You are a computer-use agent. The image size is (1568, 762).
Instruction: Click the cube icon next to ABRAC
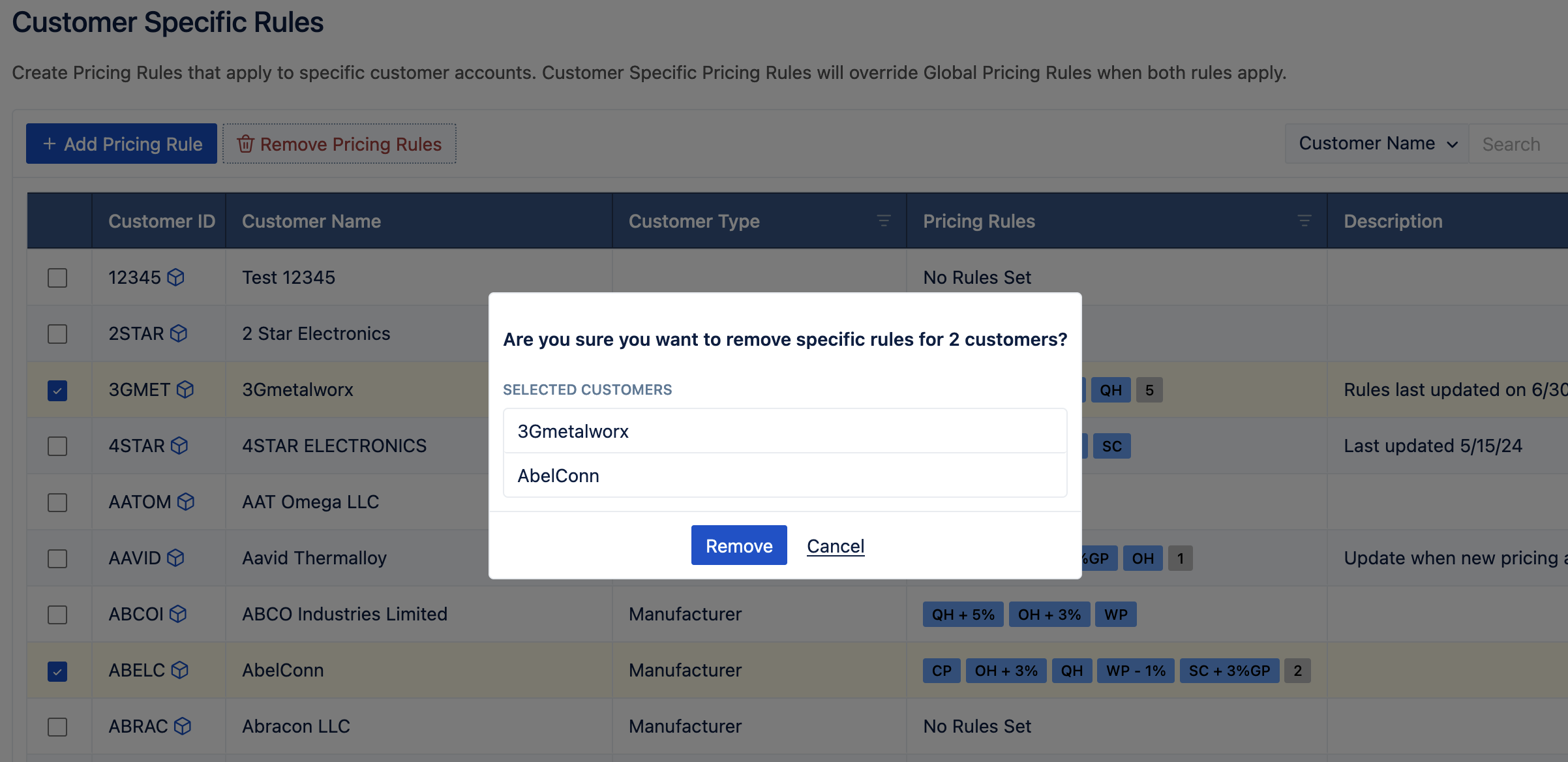(183, 726)
